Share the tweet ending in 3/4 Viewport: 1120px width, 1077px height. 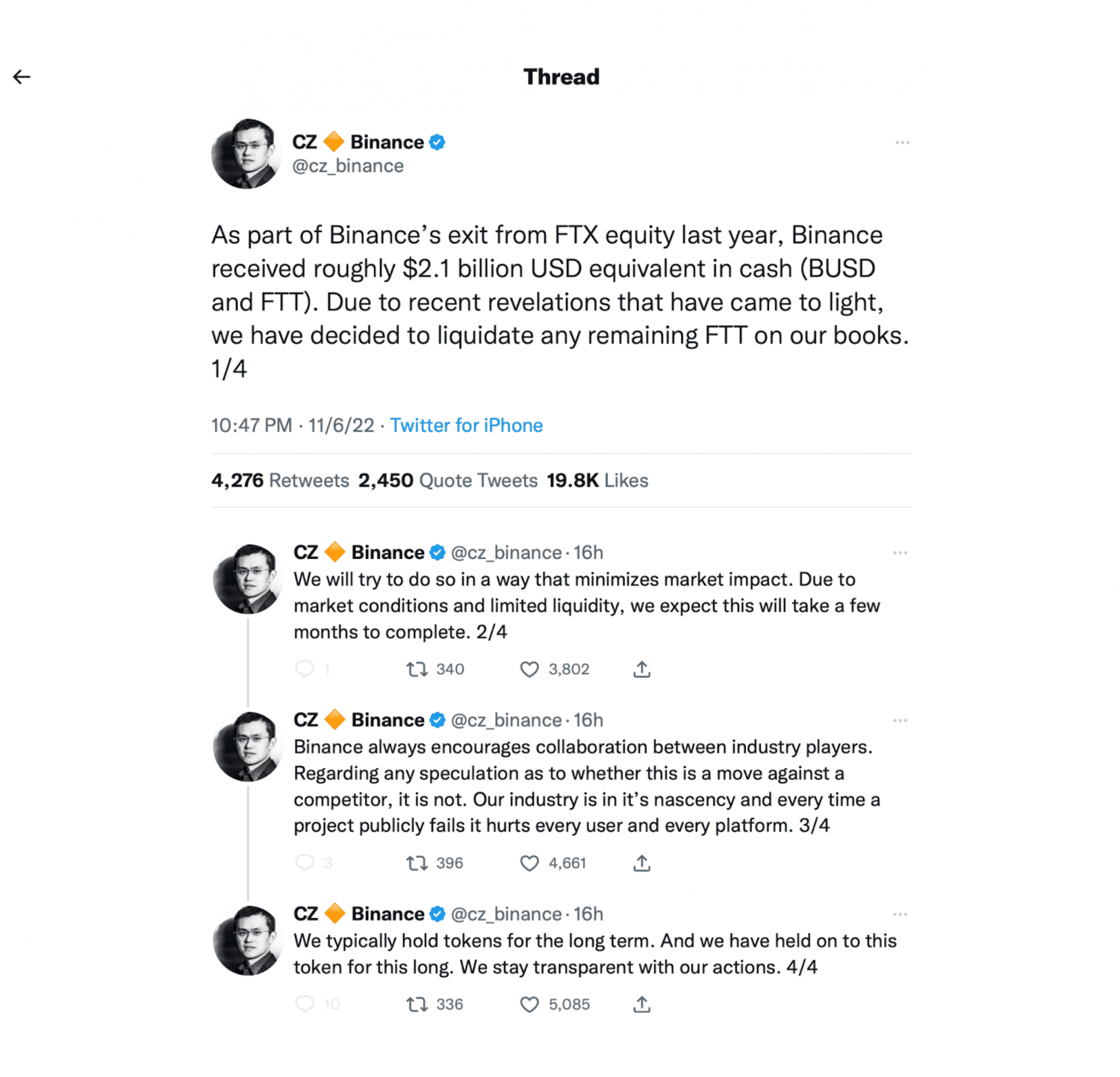pos(641,863)
